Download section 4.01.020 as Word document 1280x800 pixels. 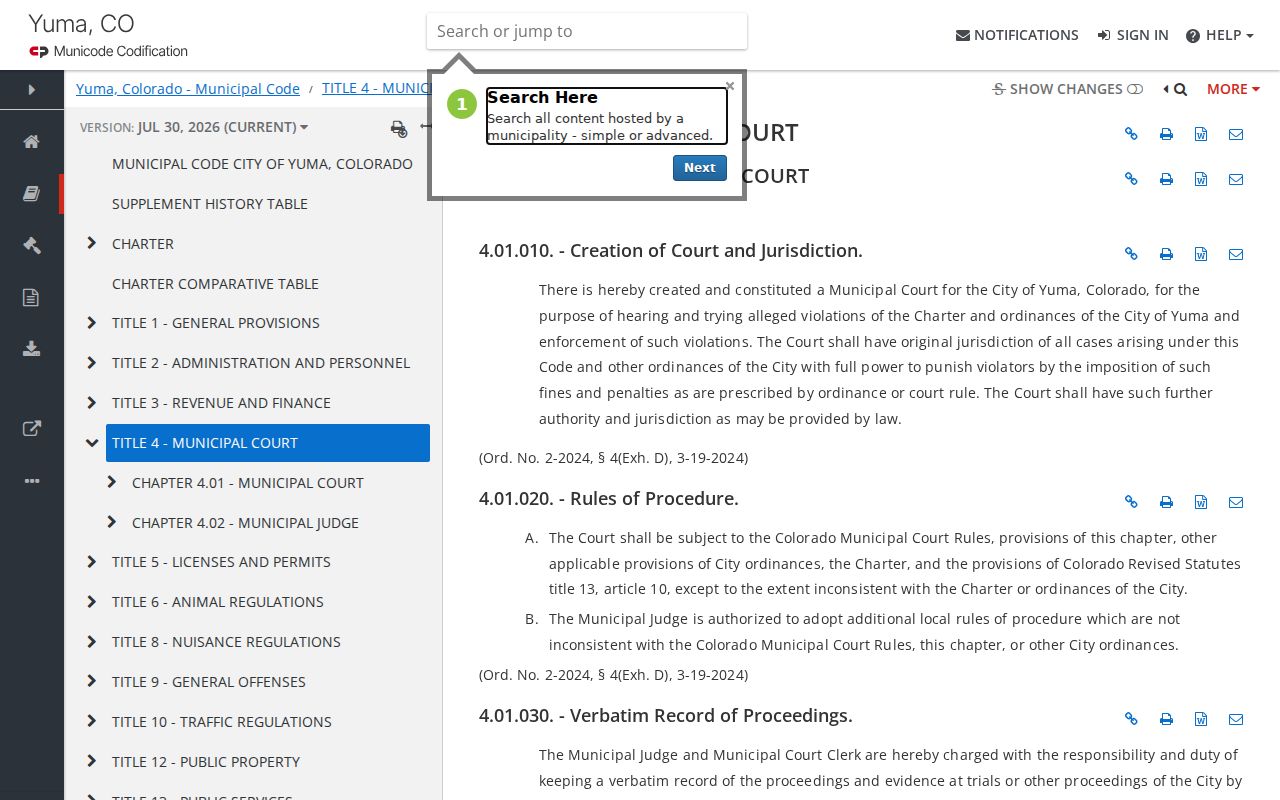[1201, 502]
